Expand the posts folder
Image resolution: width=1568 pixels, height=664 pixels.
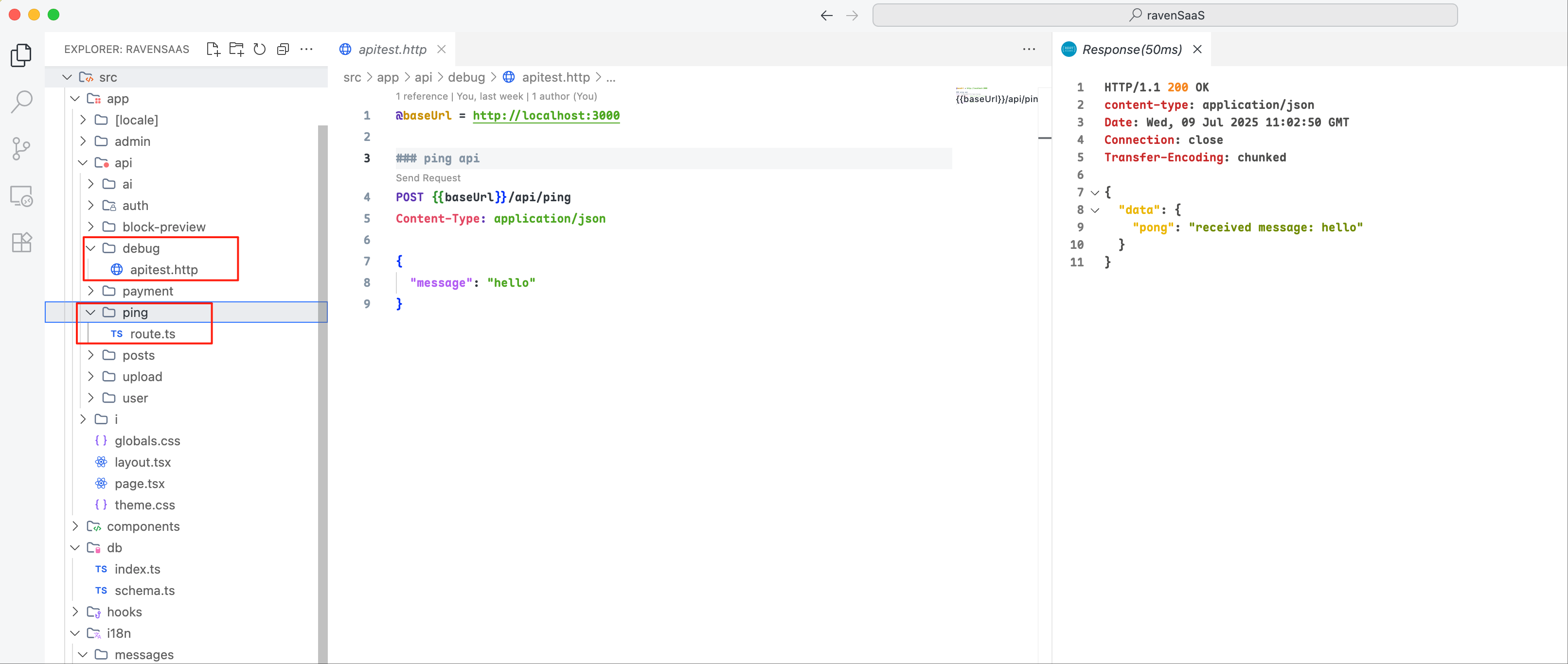click(91, 355)
